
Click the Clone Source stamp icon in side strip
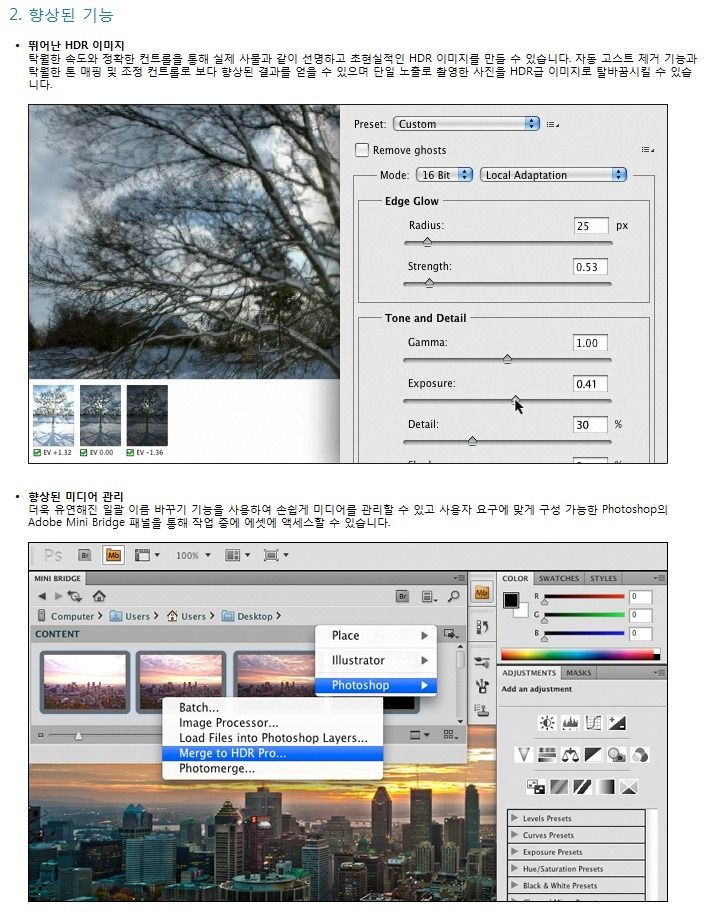pos(481,710)
